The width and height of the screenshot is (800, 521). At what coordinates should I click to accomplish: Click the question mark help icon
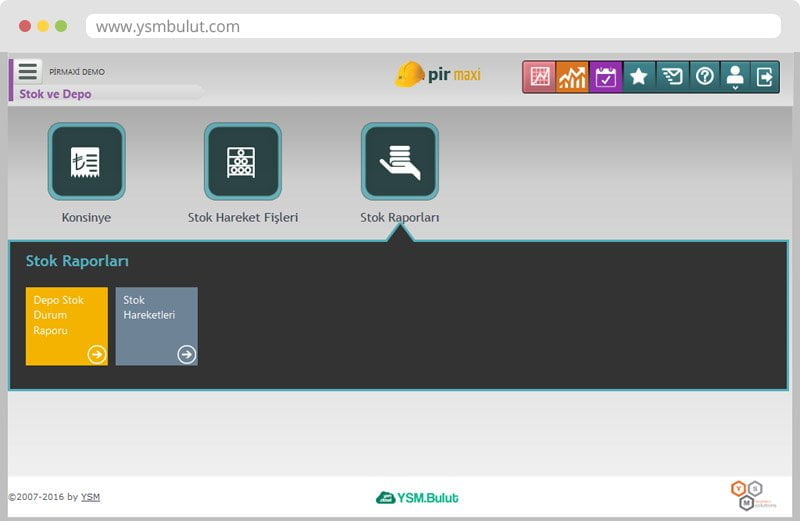click(x=705, y=77)
